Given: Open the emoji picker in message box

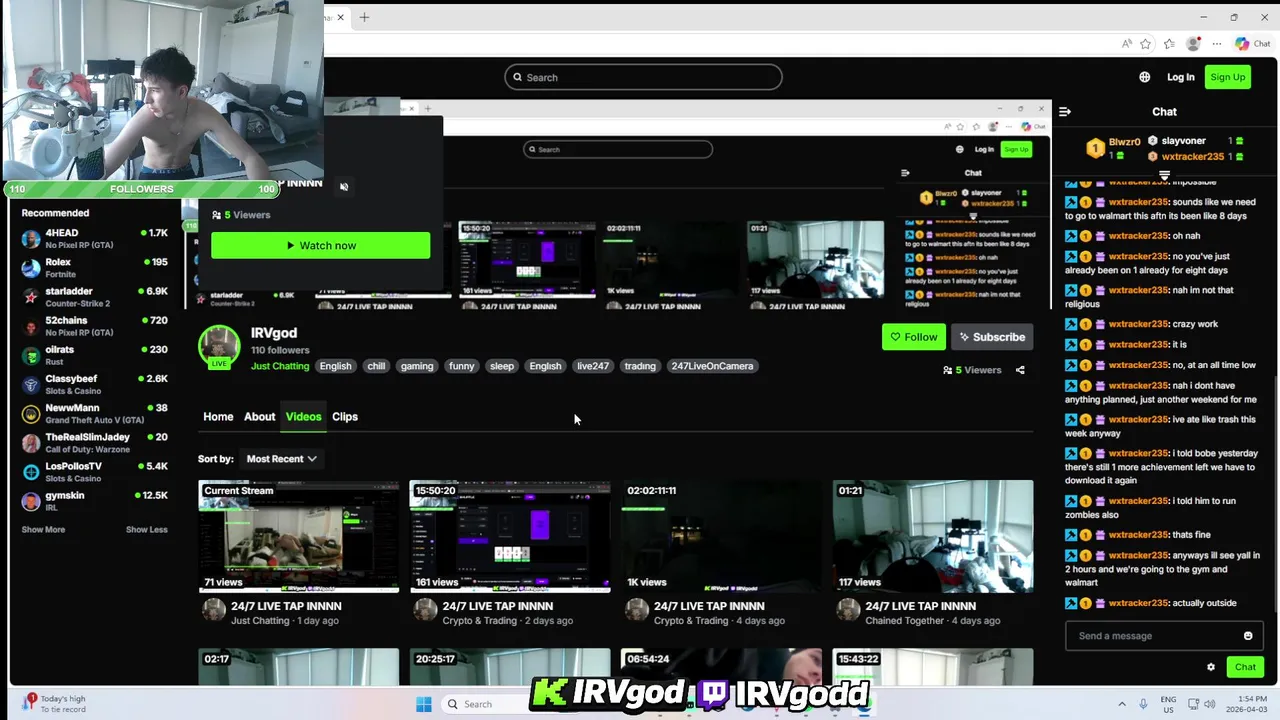Looking at the screenshot, I should pos(1248,636).
